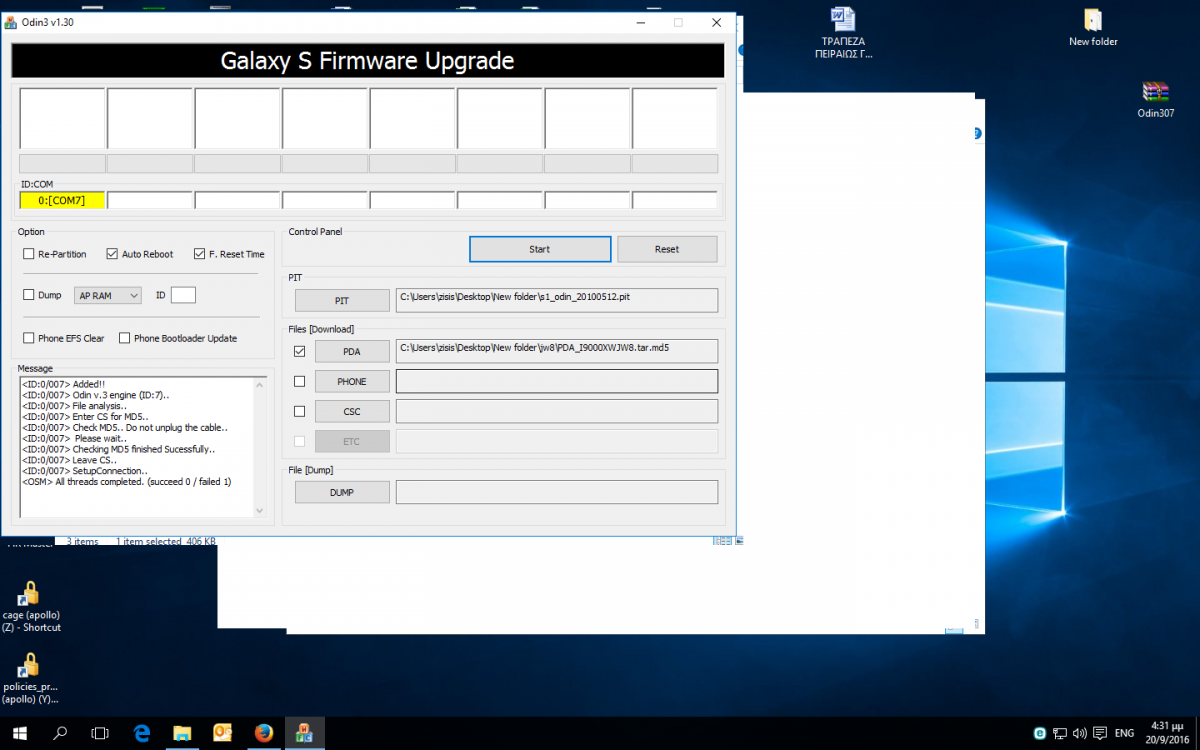Image resolution: width=1200 pixels, height=750 pixels.
Task: Click the taskbar Search magnifier icon
Action: 60,733
